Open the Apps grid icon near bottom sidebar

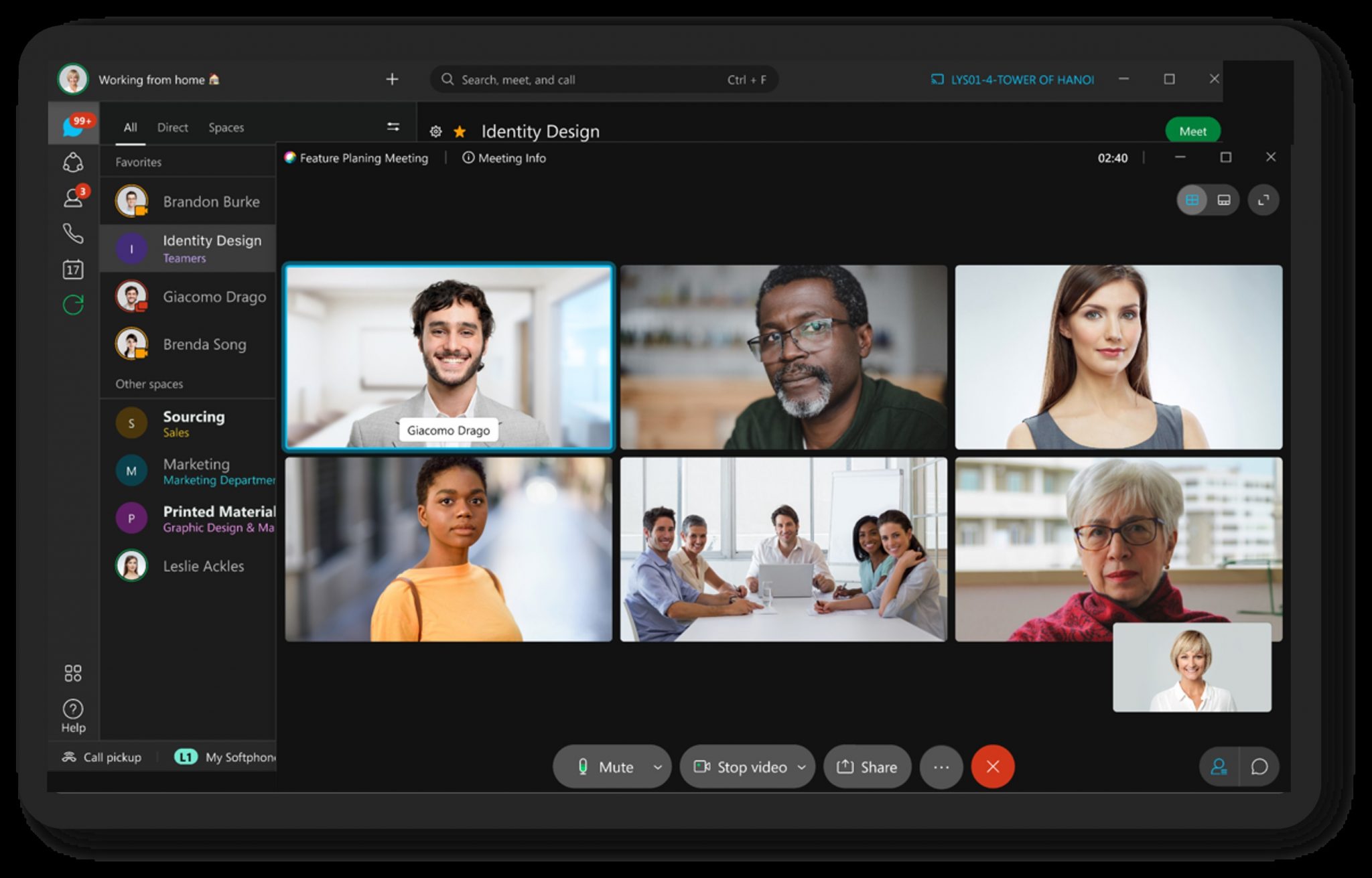coord(74,672)
